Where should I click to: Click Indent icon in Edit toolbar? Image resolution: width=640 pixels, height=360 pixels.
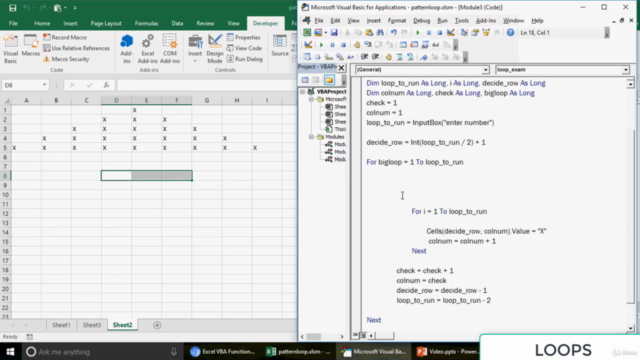(364, 57)
